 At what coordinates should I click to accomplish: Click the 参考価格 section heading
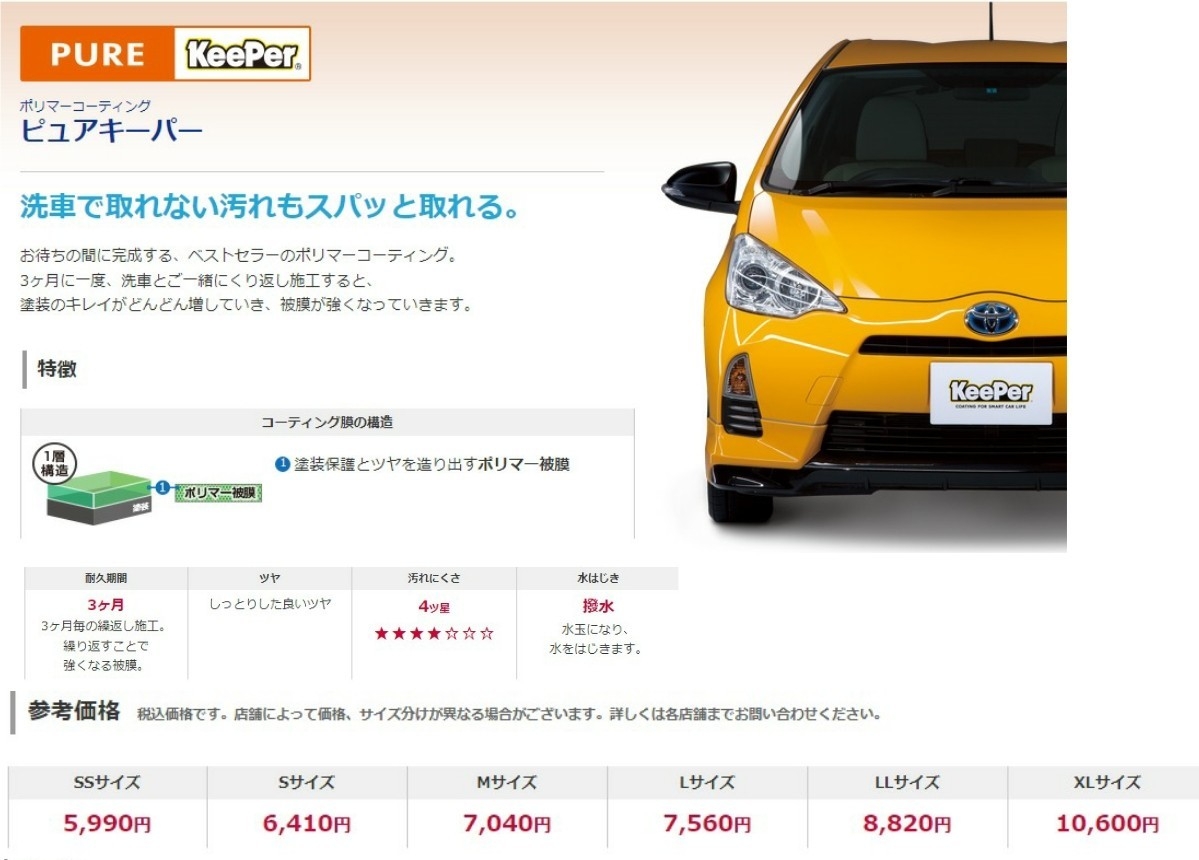point(74,711)
